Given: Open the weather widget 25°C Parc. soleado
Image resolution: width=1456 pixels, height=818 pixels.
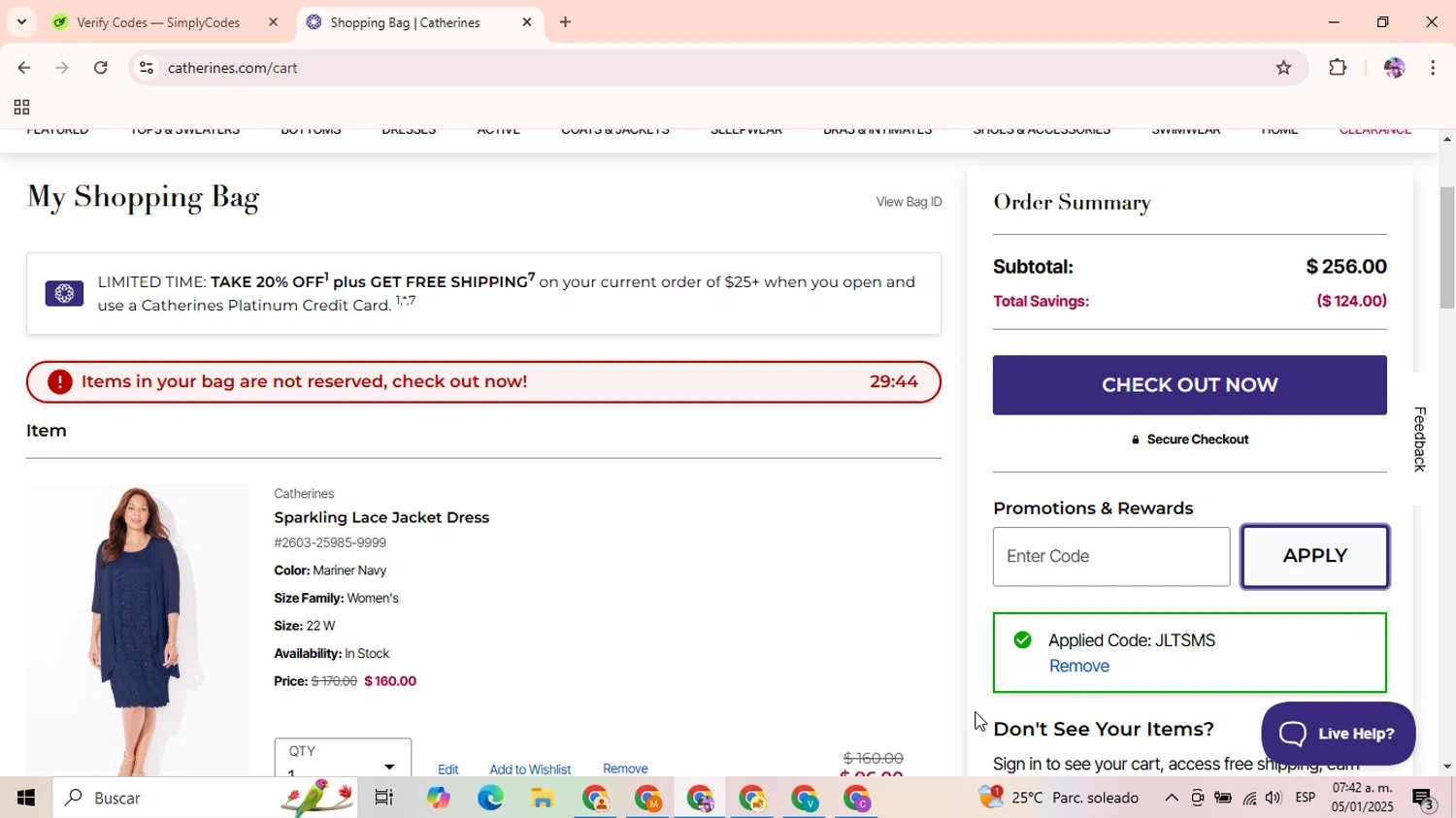Looking at the screenshot, I should 1059,798.
